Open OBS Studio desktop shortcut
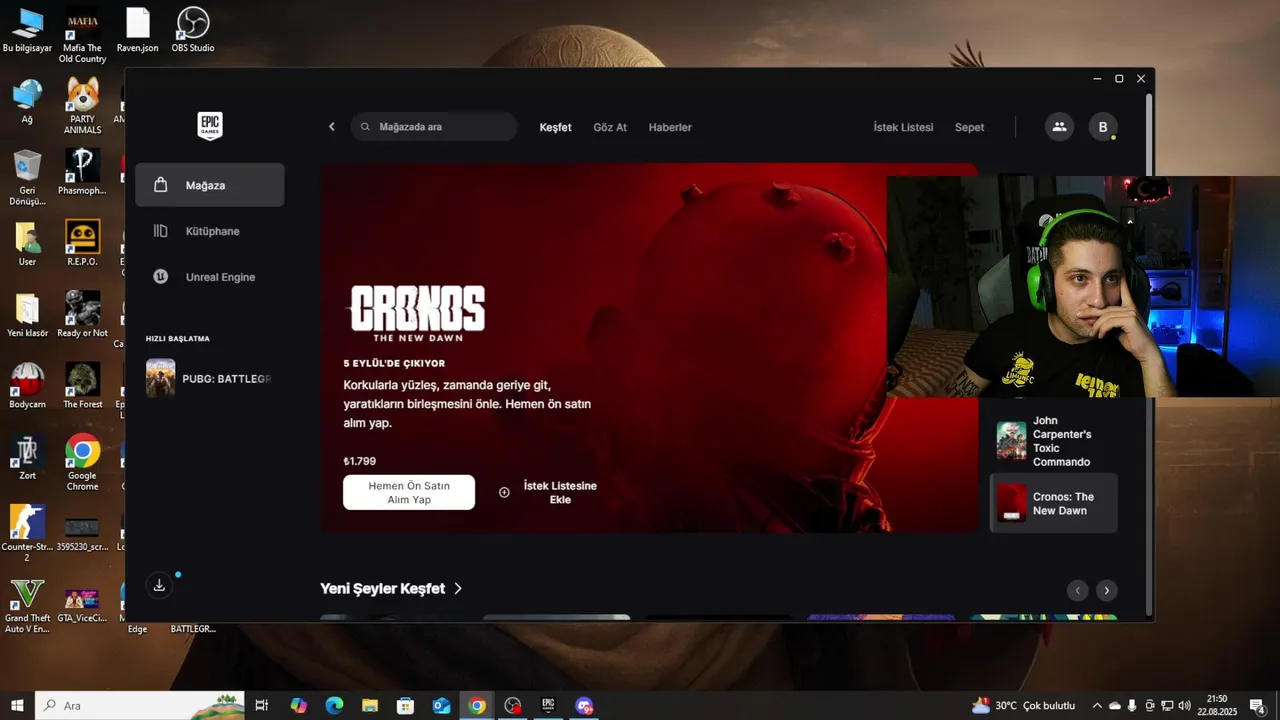1280x720 pixels. [x=192, y=30]
